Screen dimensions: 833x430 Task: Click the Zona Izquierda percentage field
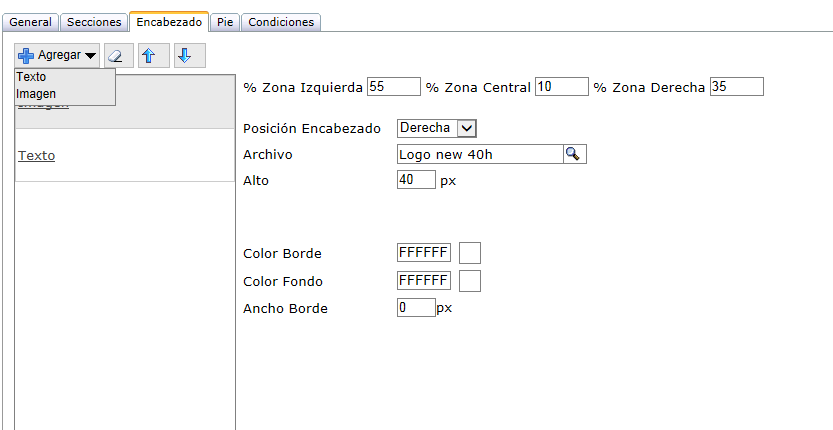(393, 87)
